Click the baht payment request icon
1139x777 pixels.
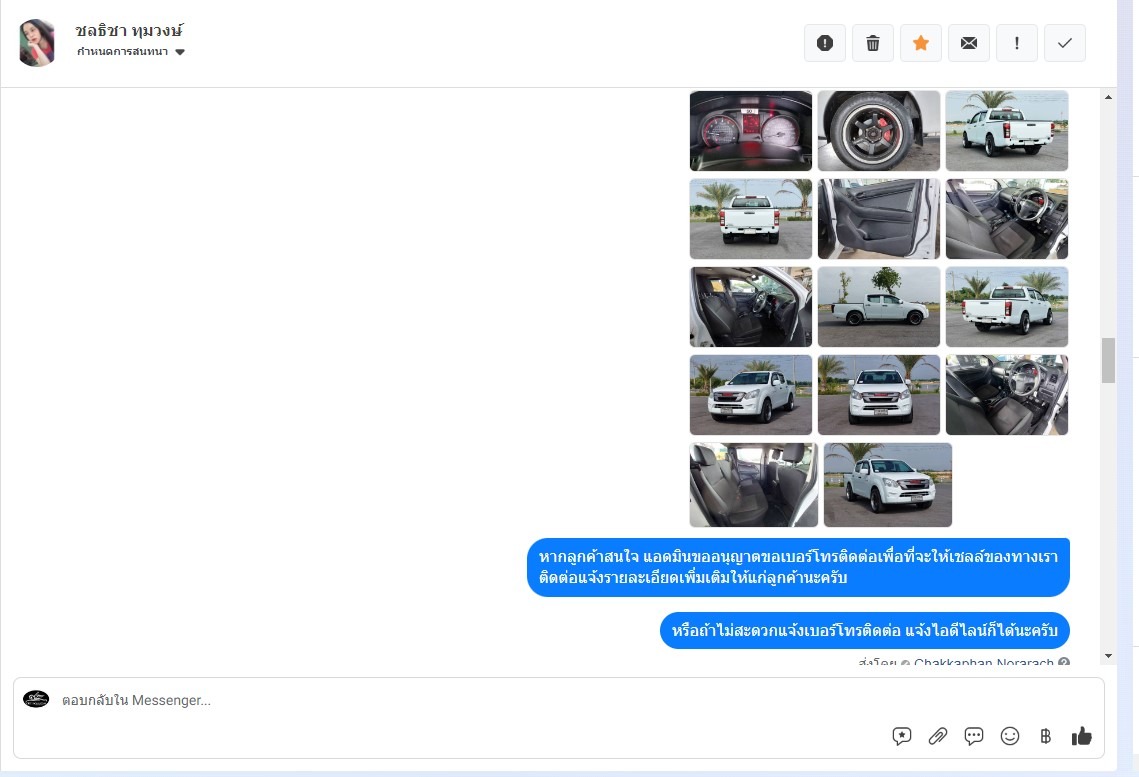(x=1045, y=736)
